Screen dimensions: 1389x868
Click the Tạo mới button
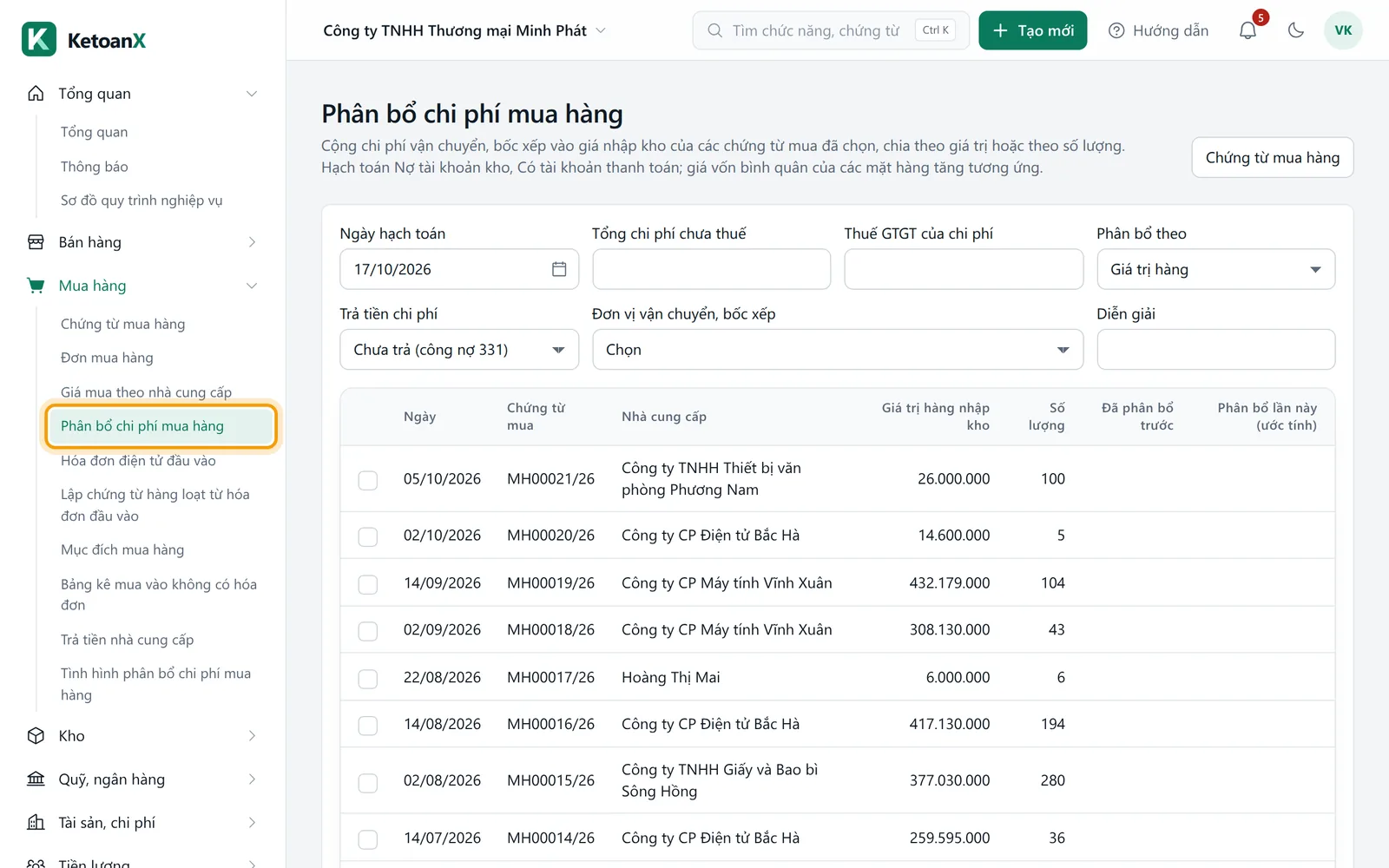[1033, 30]
